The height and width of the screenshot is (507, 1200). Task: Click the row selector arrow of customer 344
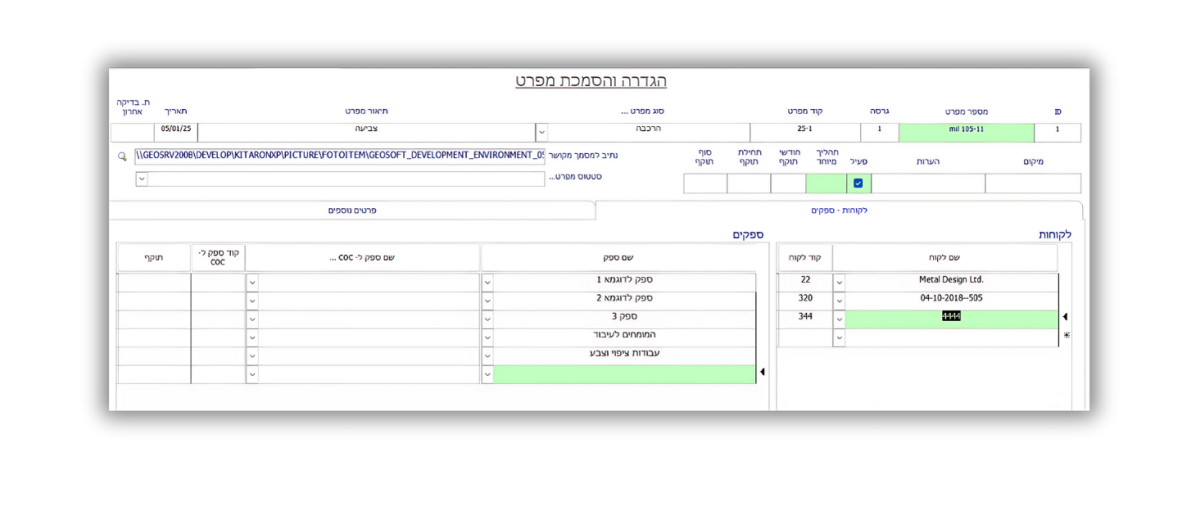[x=1065, y=317]
